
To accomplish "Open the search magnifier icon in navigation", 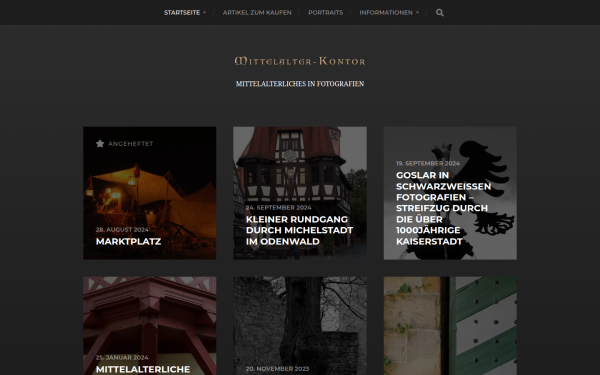I will coord(440,13).
